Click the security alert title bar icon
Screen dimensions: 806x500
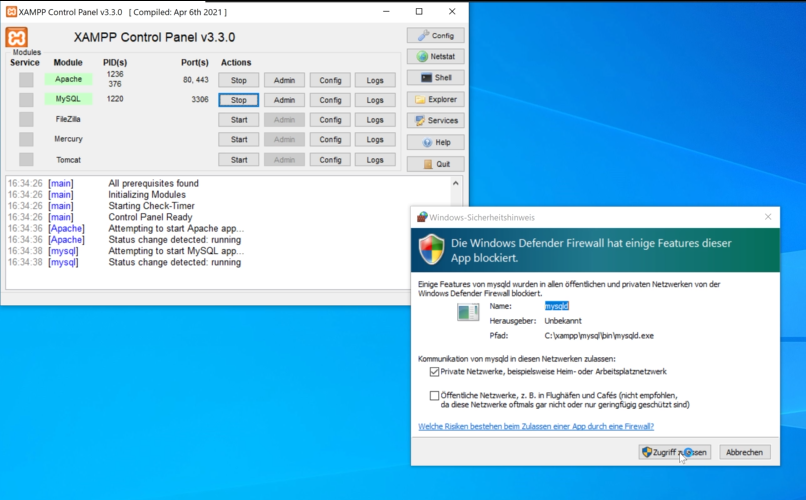(422, 217)
